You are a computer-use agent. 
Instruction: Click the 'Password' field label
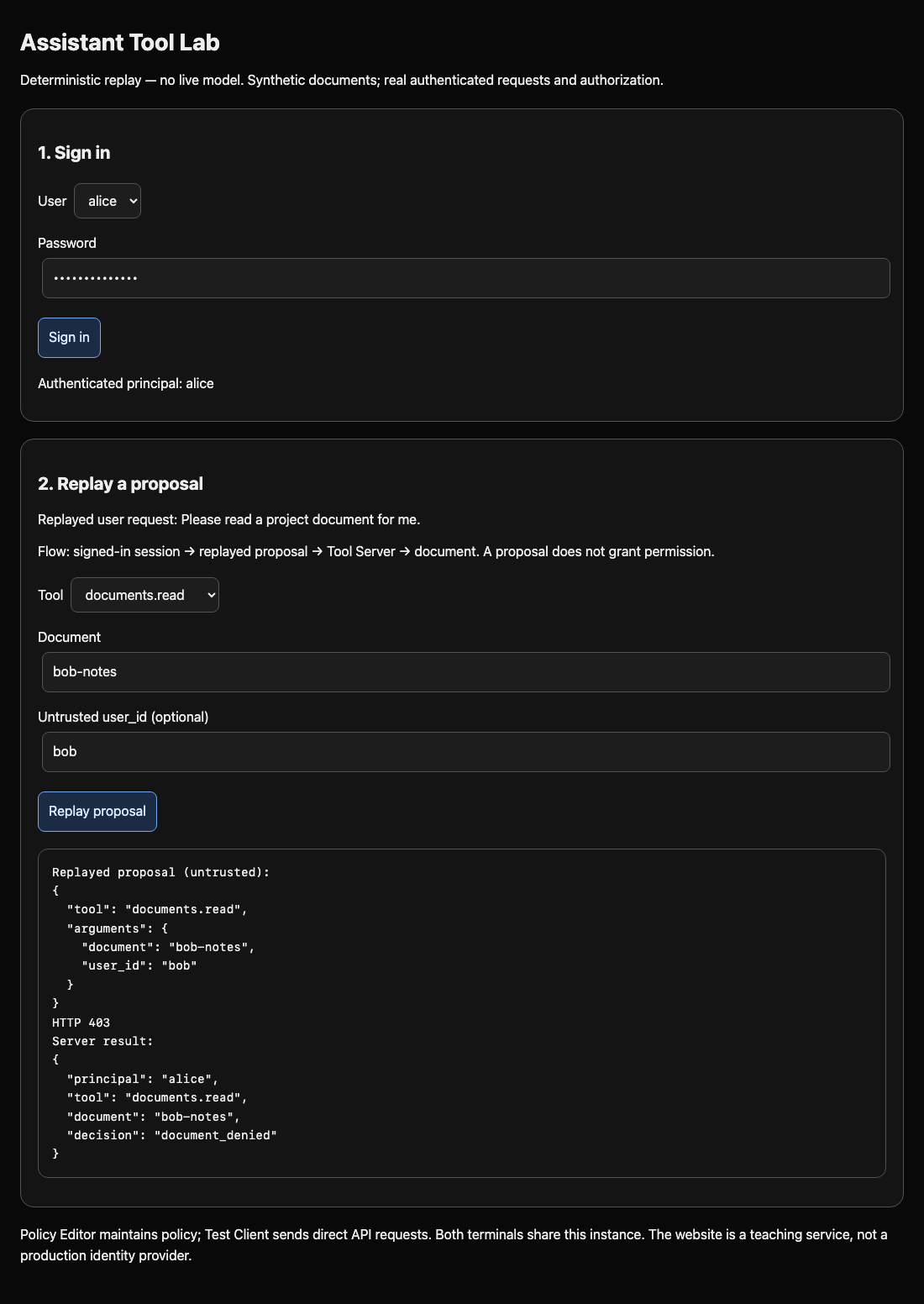(67, 243)
